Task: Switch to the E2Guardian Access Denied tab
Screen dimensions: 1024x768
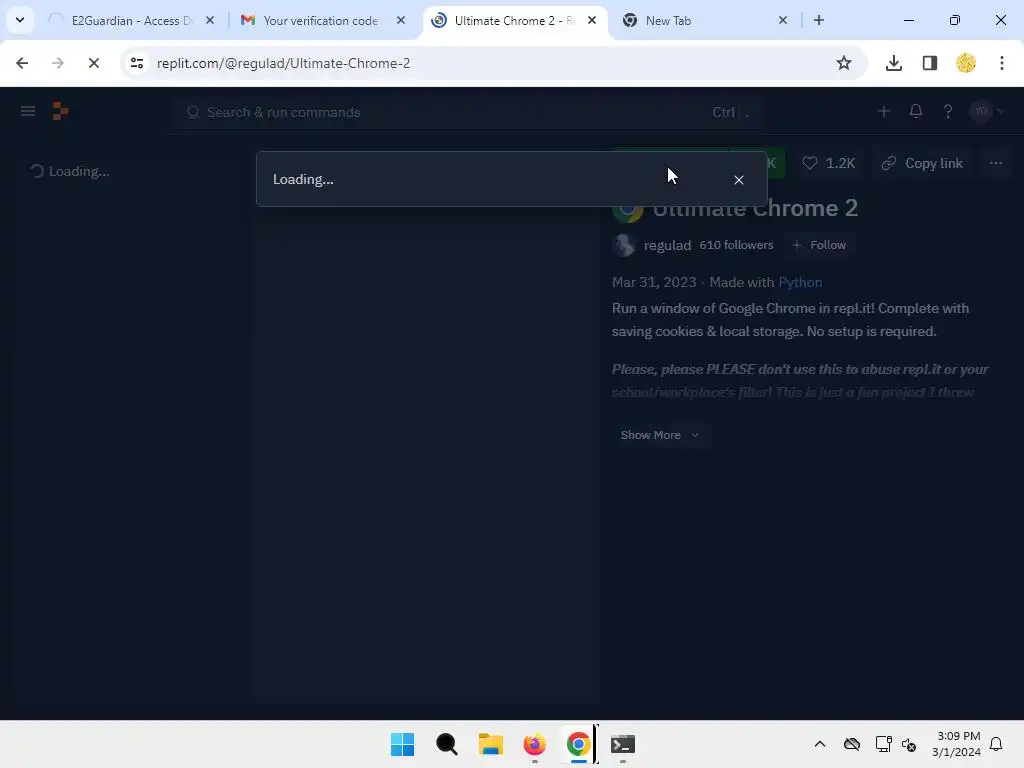Action: (133, 20)
